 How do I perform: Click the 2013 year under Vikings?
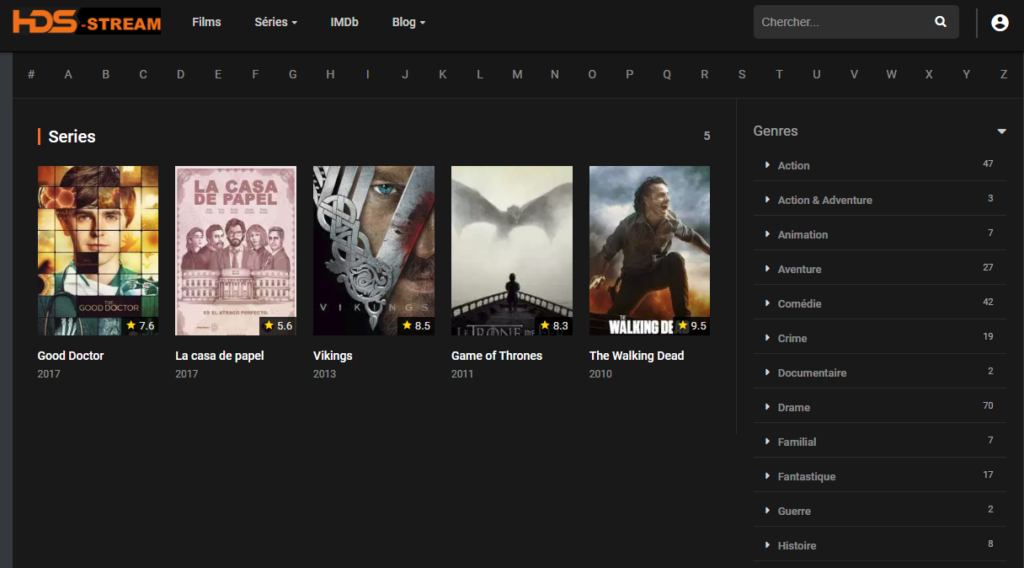coord(325,374)
